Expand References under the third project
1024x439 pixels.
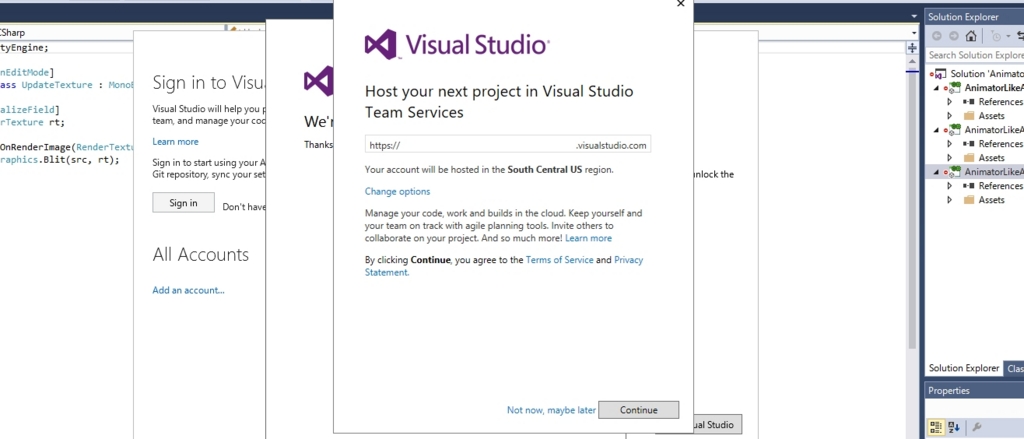pos(950,186)
